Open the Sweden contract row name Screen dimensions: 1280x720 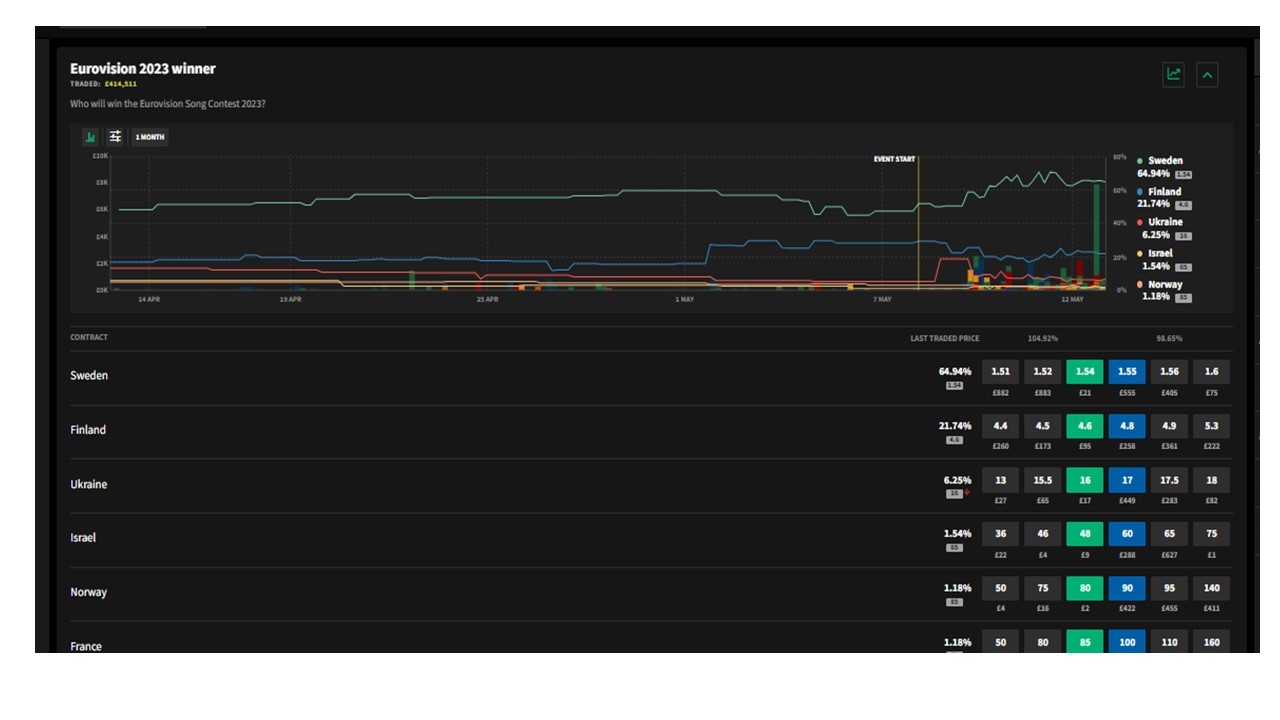[89, 376]
